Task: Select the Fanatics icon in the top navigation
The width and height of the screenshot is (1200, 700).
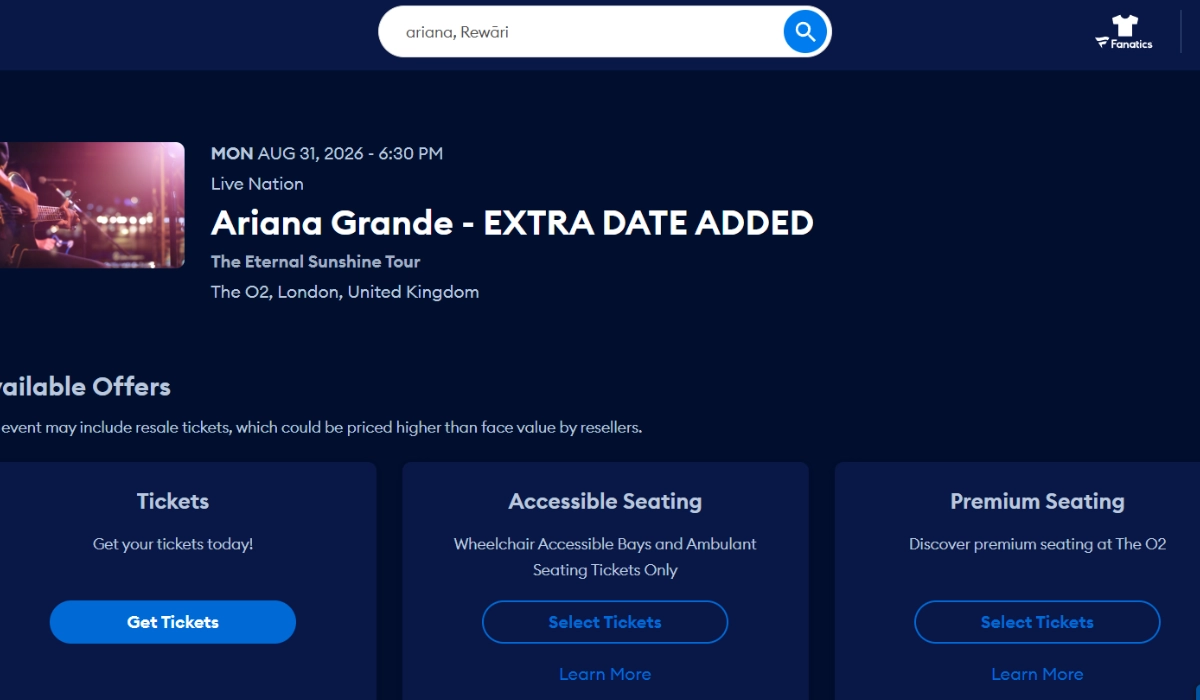Action: [1124, 33]
